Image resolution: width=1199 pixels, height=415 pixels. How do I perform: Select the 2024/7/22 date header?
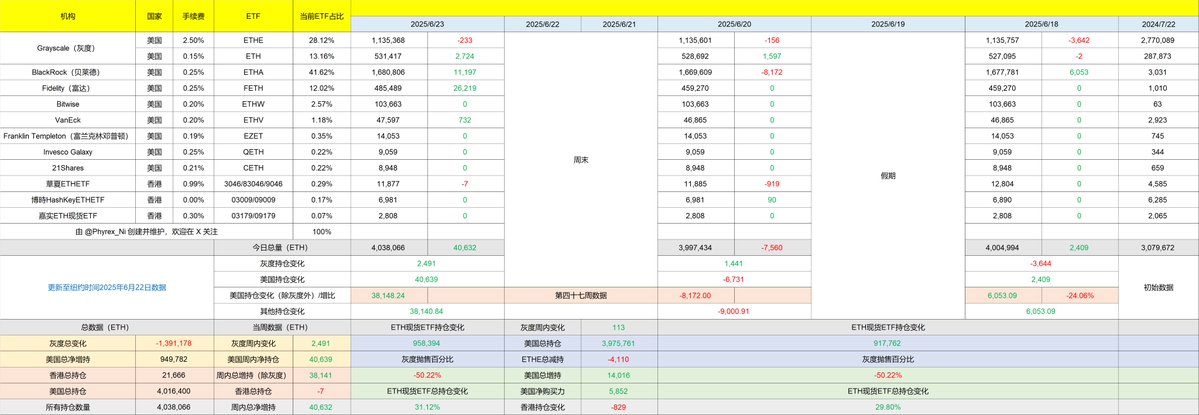click(1158, 24)
